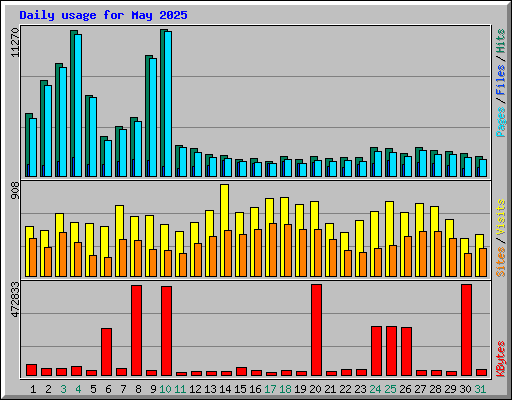Select day 6 on the date axis
The image size is (512, 400).
[x=108, y=389]
